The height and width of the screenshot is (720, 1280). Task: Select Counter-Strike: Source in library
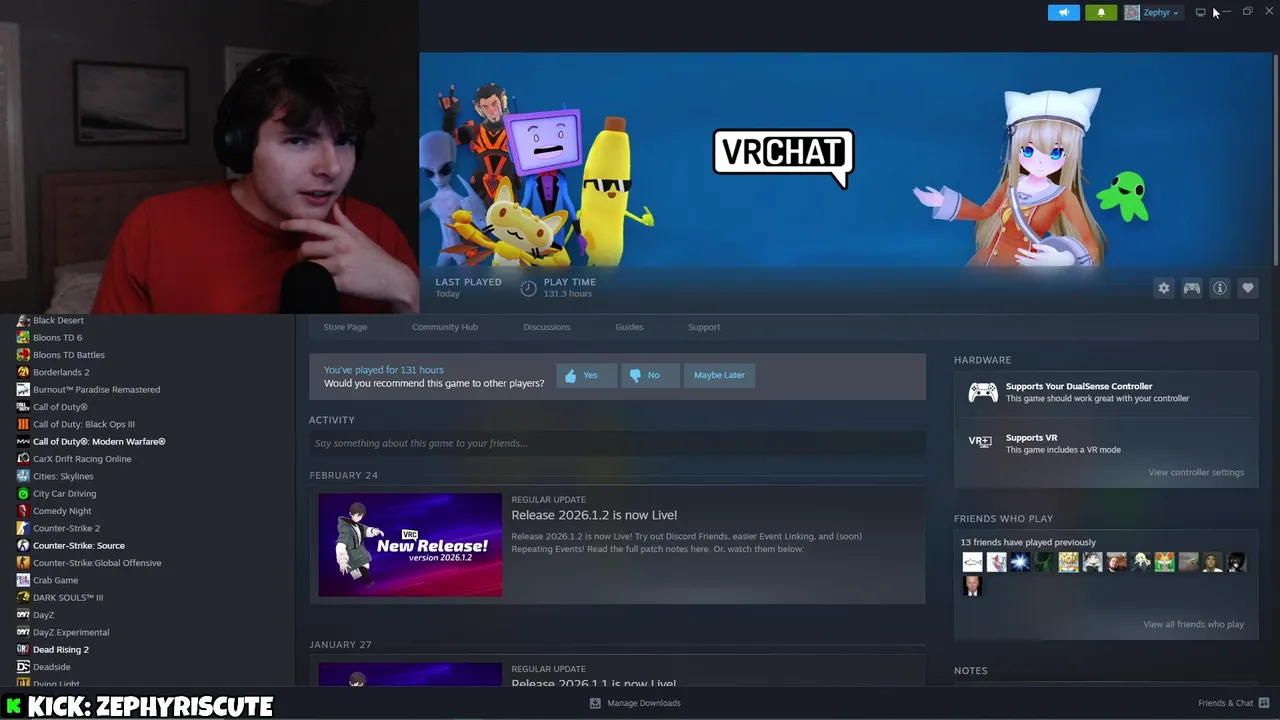[x=79, y=545]
